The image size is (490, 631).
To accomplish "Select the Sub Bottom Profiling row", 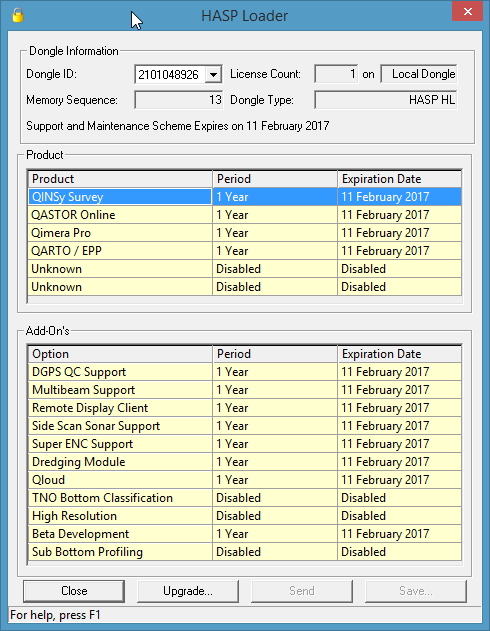I will pyautogui.click(x=245, y=552).
